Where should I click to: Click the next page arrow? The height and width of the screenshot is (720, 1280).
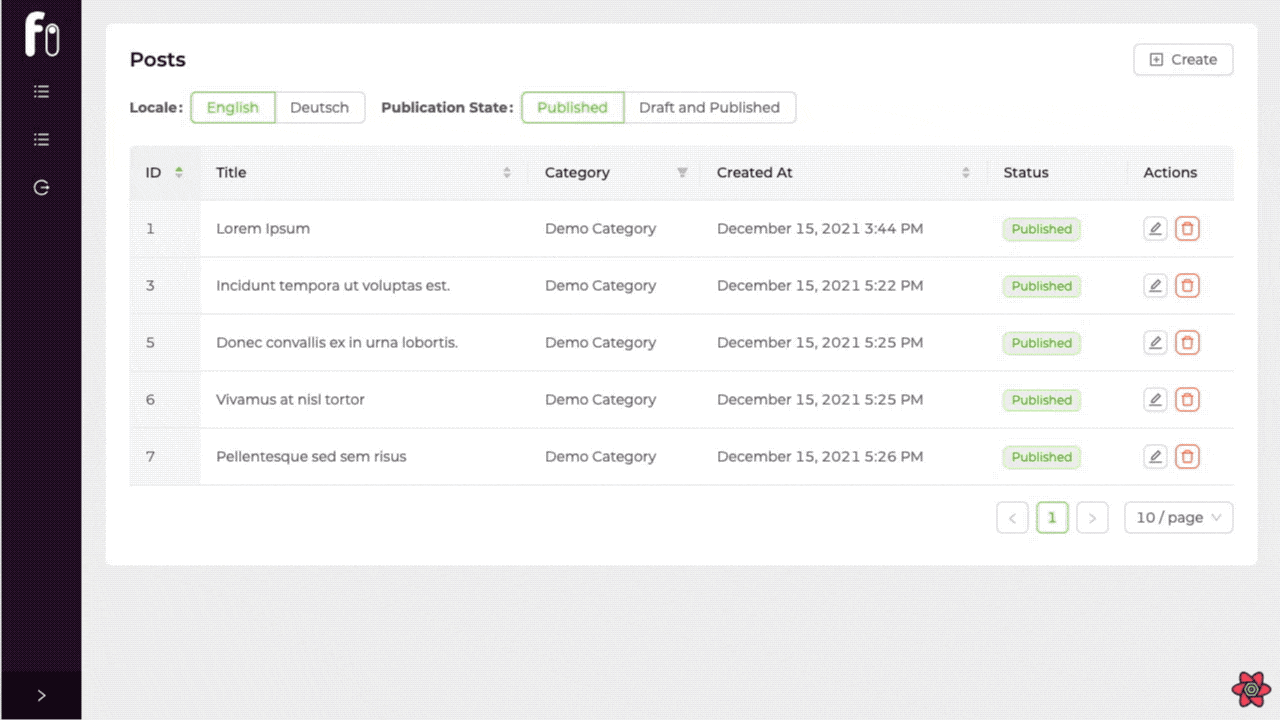[1092, 518]
